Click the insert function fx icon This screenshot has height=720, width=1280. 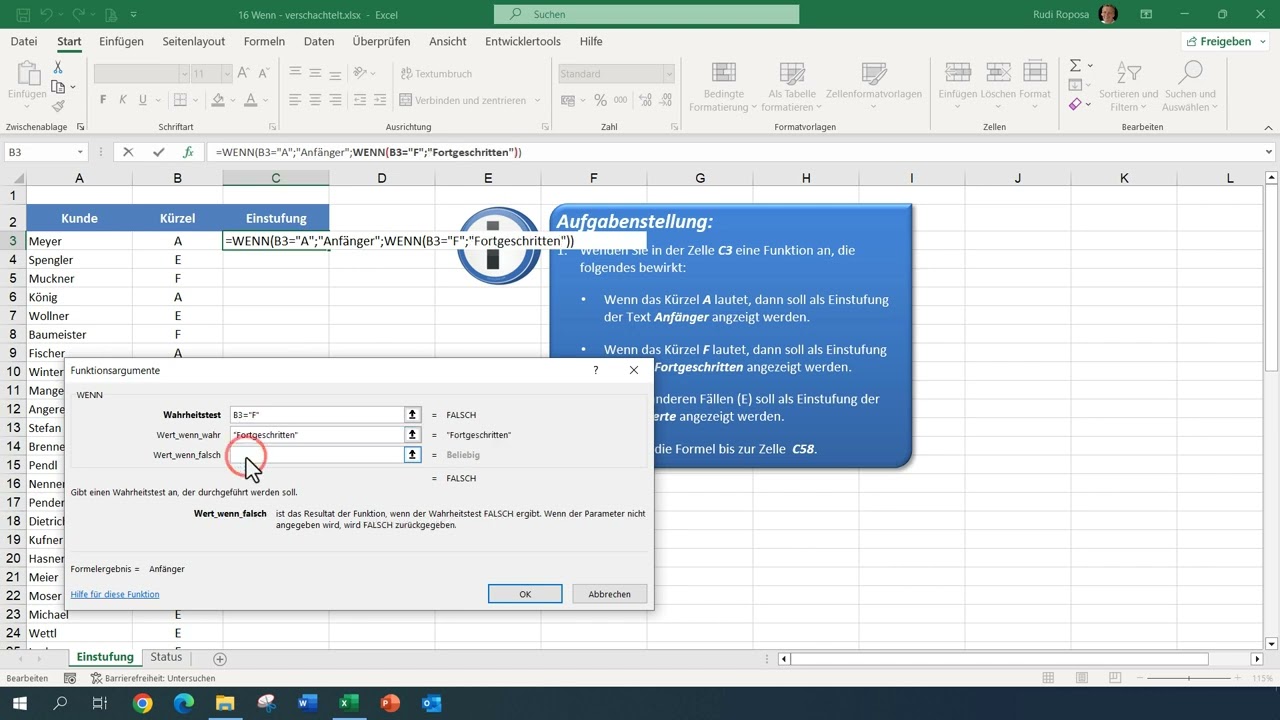coord(188,152)
